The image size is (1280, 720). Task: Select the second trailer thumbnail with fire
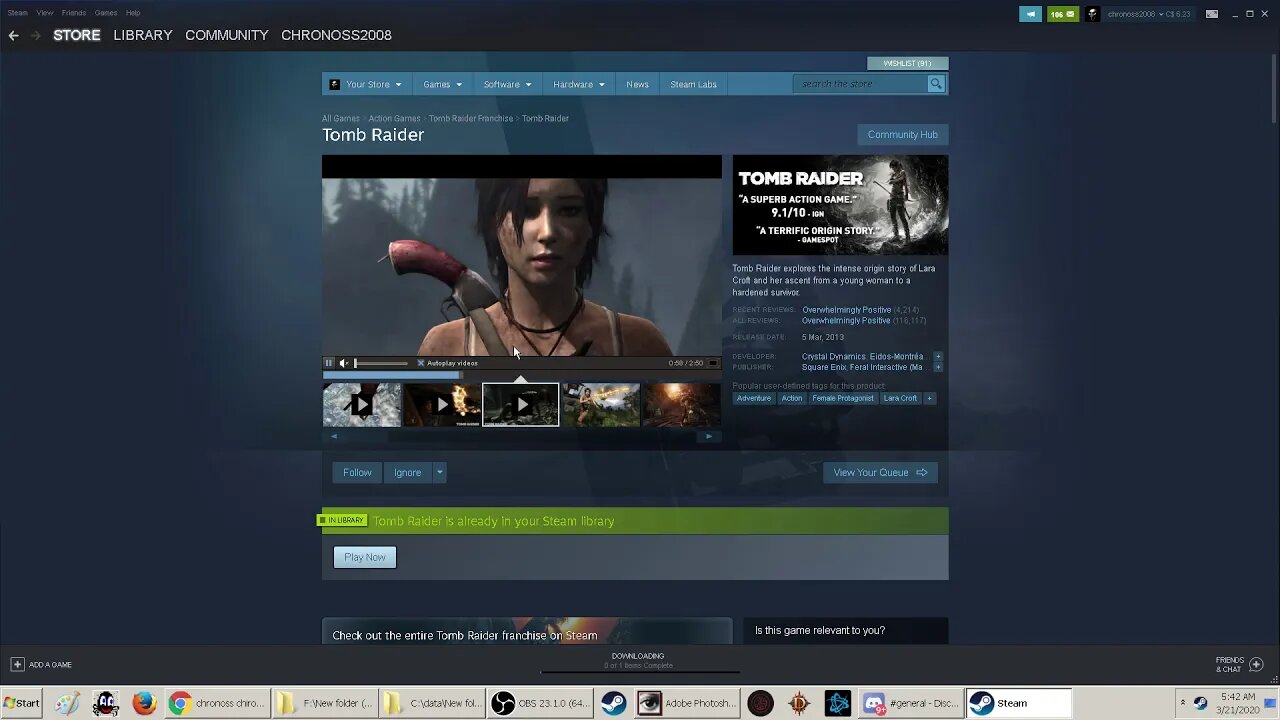(441, 405)
